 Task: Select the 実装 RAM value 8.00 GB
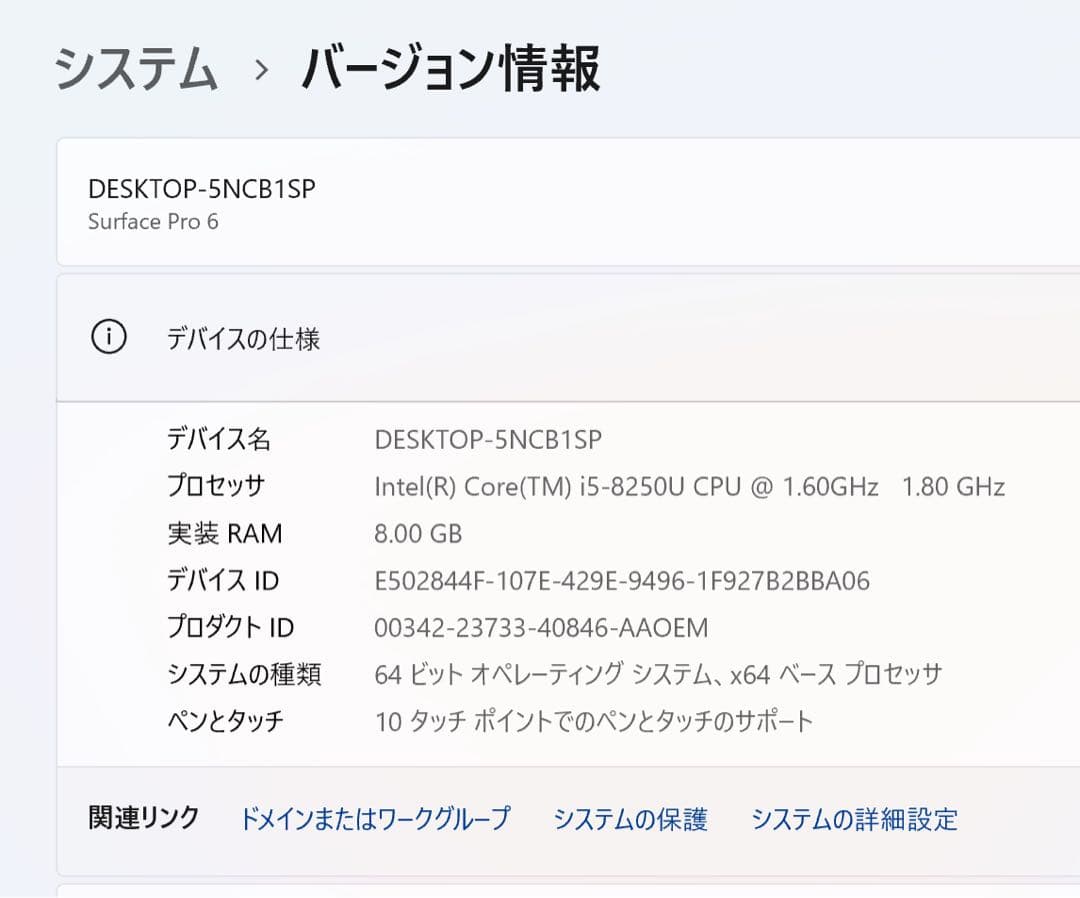(x=416, y=533)
